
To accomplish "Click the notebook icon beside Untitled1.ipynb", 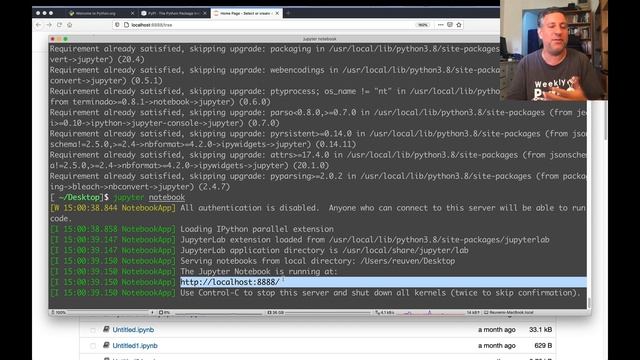I will 106,345.
